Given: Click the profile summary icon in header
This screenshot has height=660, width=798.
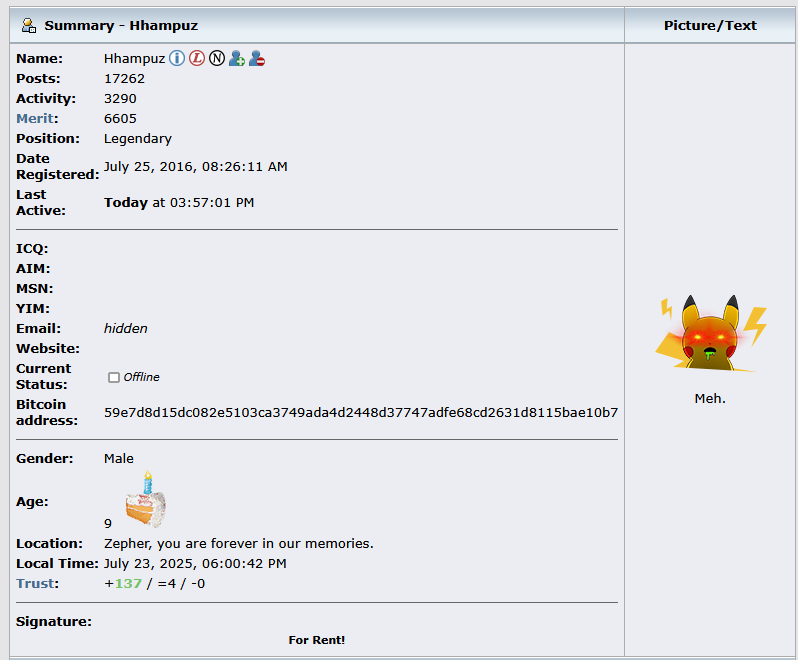Looking at the screenshot, I should tap(29, 25).
